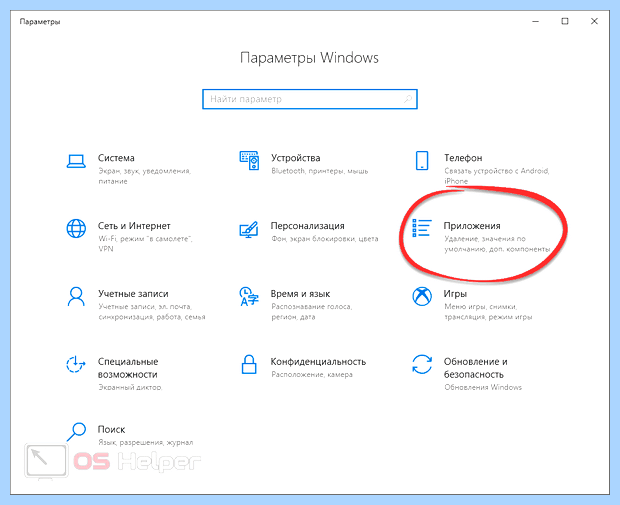Open the Учетные записи heading
The image size is (620, 505).
133,294
